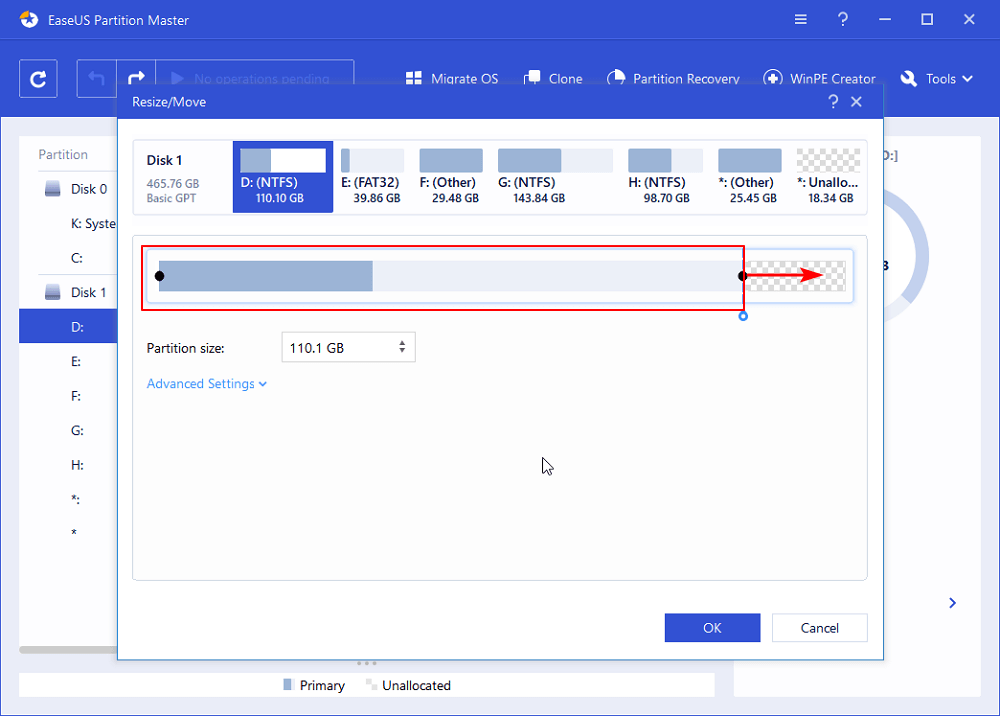Click the redo operation icon
This screenshot has height=716, width=1000.
(x=135, y=78)
